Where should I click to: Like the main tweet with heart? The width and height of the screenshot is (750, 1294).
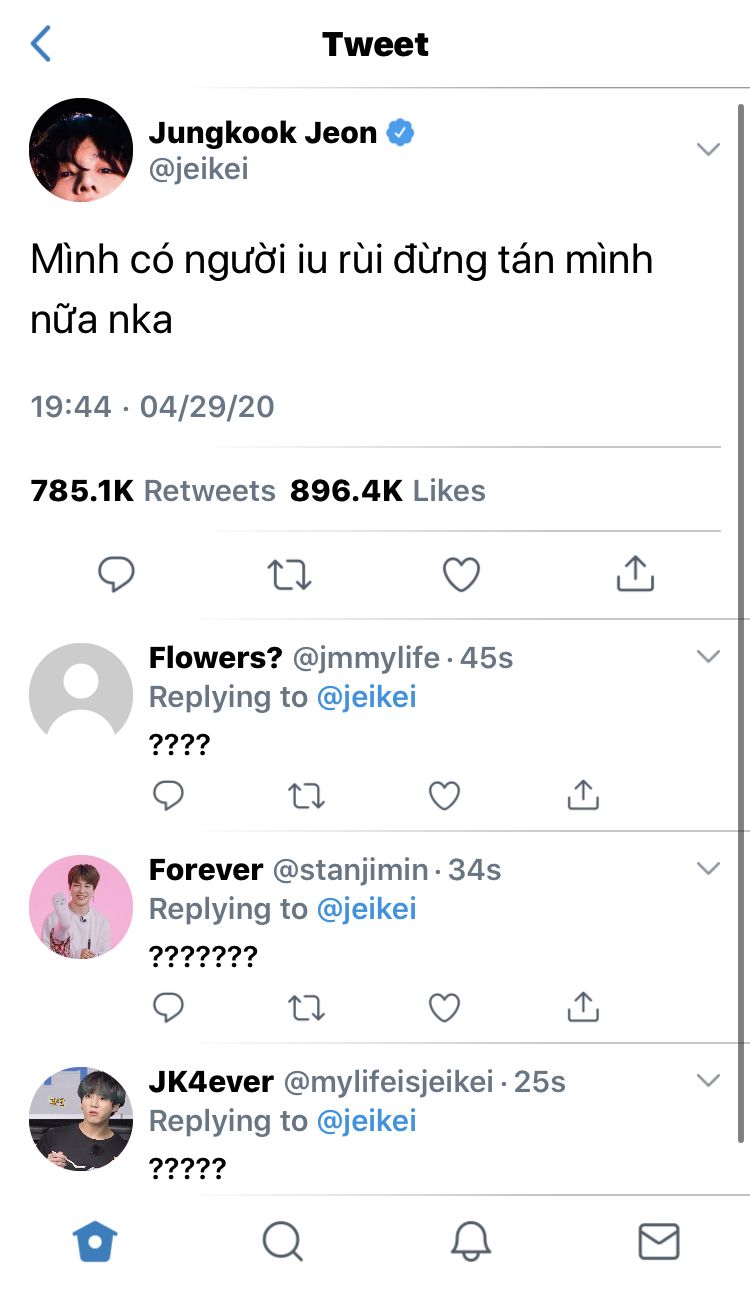click(461, 574)
